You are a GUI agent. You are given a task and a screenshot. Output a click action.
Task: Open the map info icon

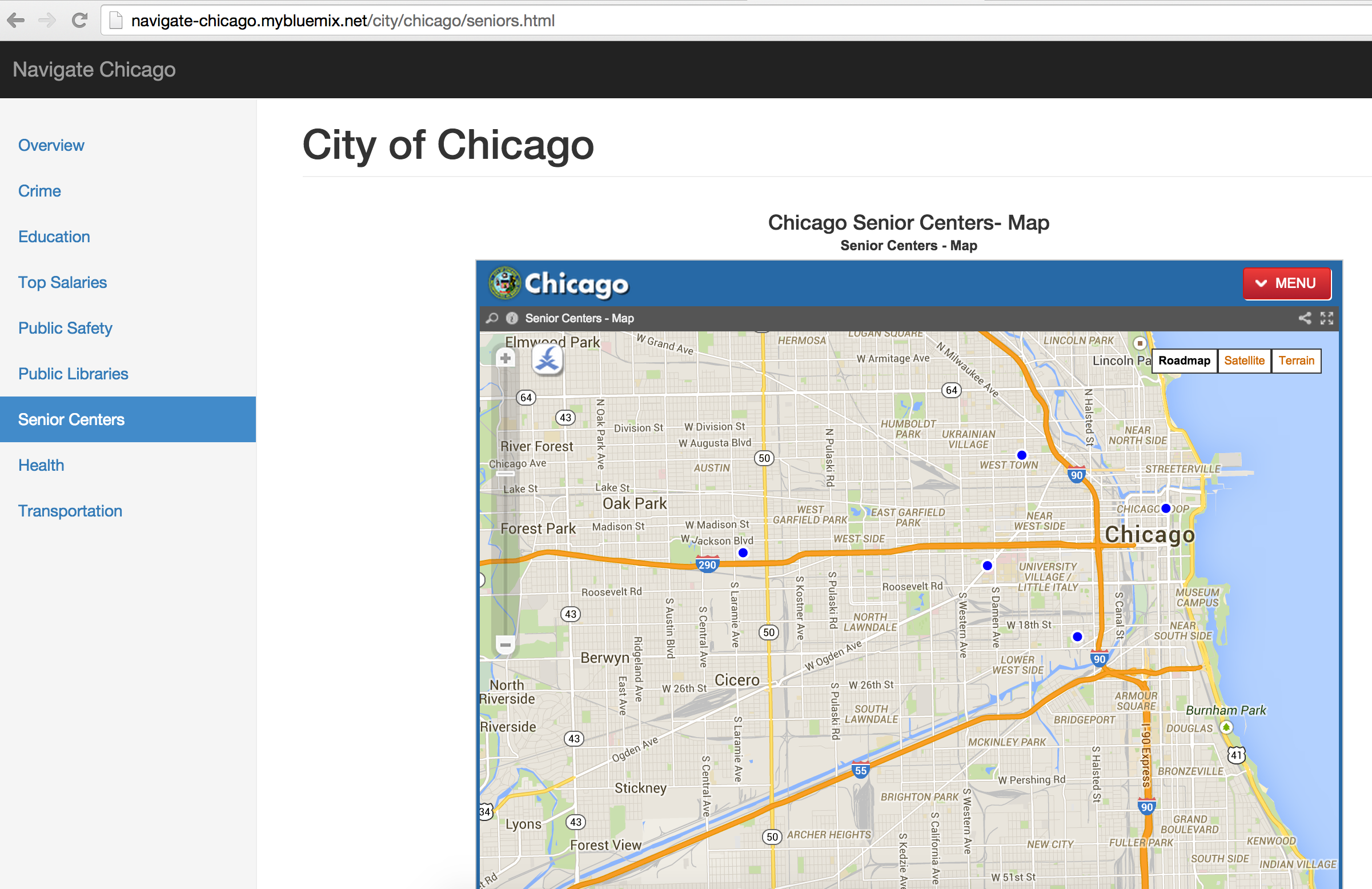[512, 318]
